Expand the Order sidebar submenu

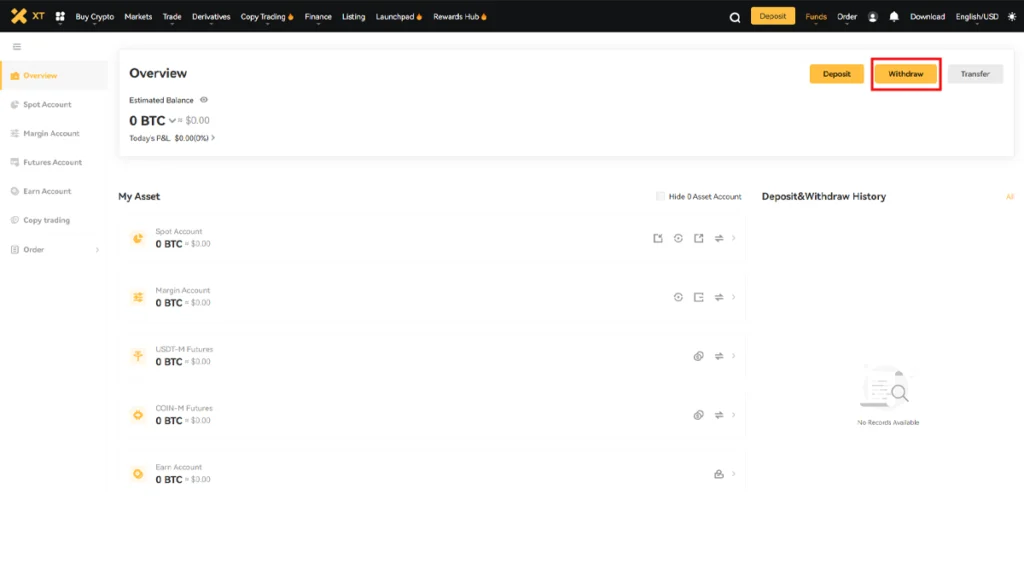point(97,249)
